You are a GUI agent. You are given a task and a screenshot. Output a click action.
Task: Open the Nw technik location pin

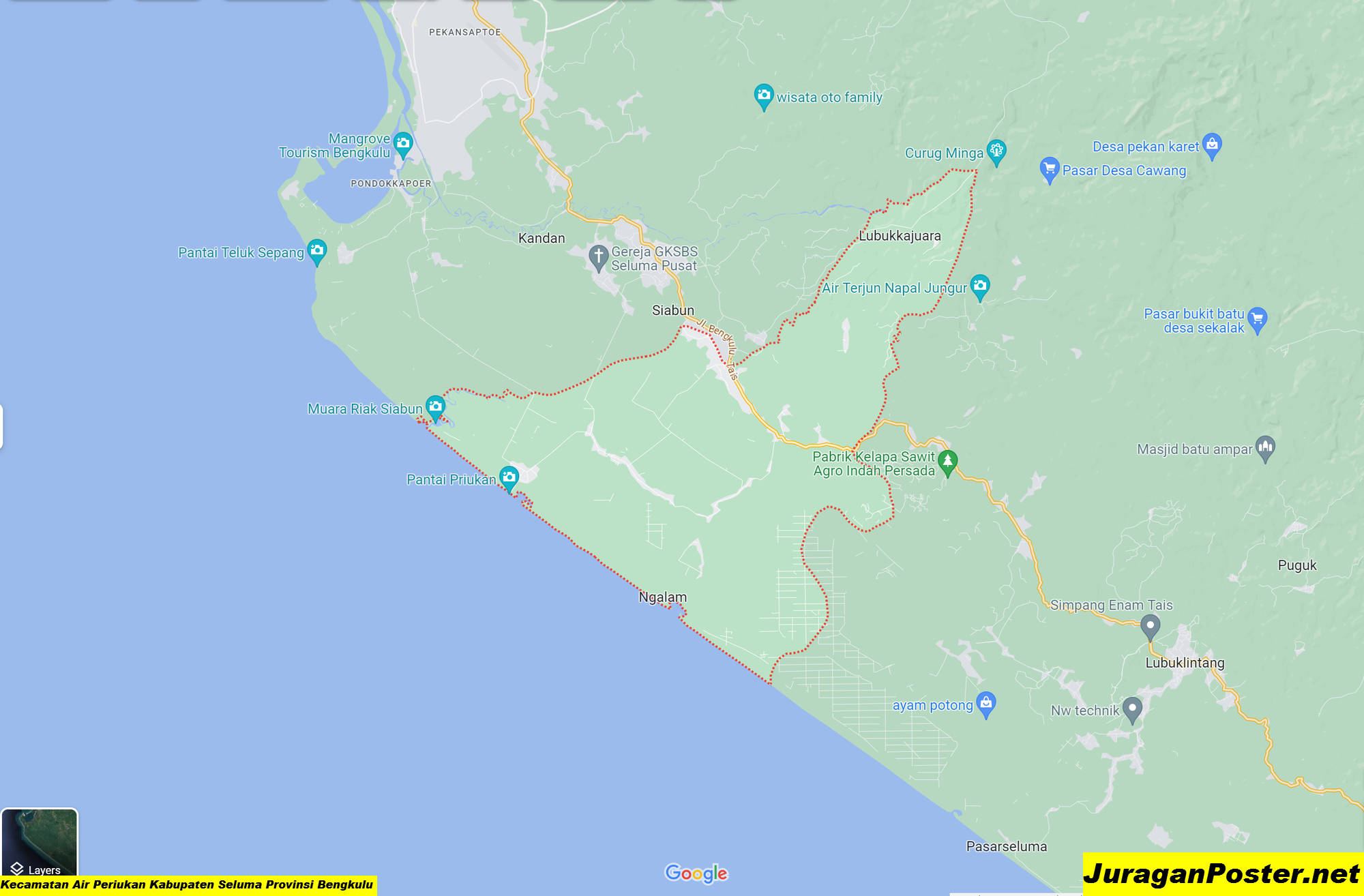(1132, 710)
